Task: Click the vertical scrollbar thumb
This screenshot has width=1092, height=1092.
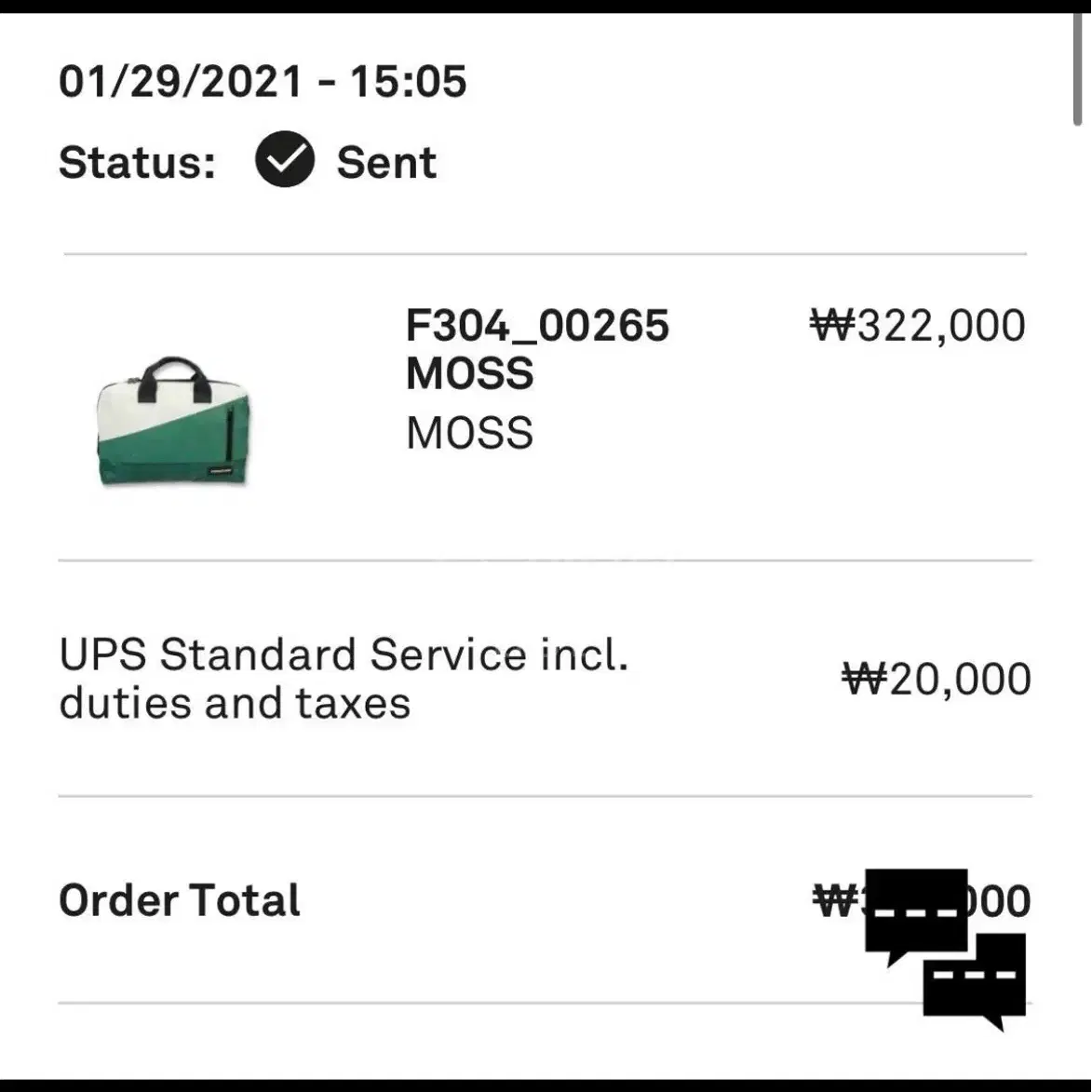Action: click(x=1077, y=70)
